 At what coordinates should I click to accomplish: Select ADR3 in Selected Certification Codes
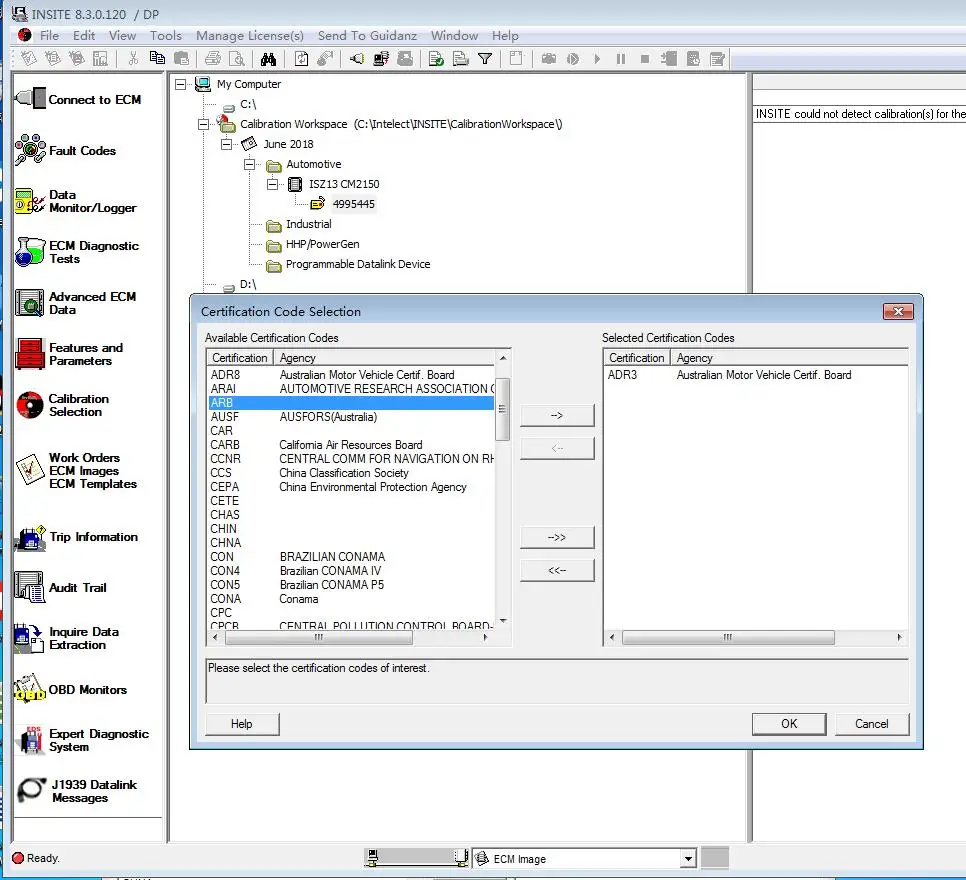755,375
